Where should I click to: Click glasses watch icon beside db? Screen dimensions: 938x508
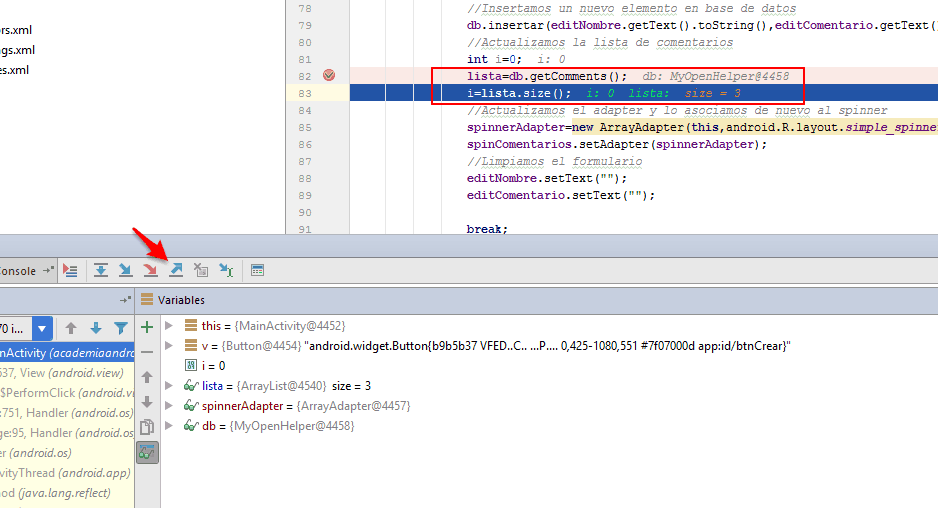191,426
